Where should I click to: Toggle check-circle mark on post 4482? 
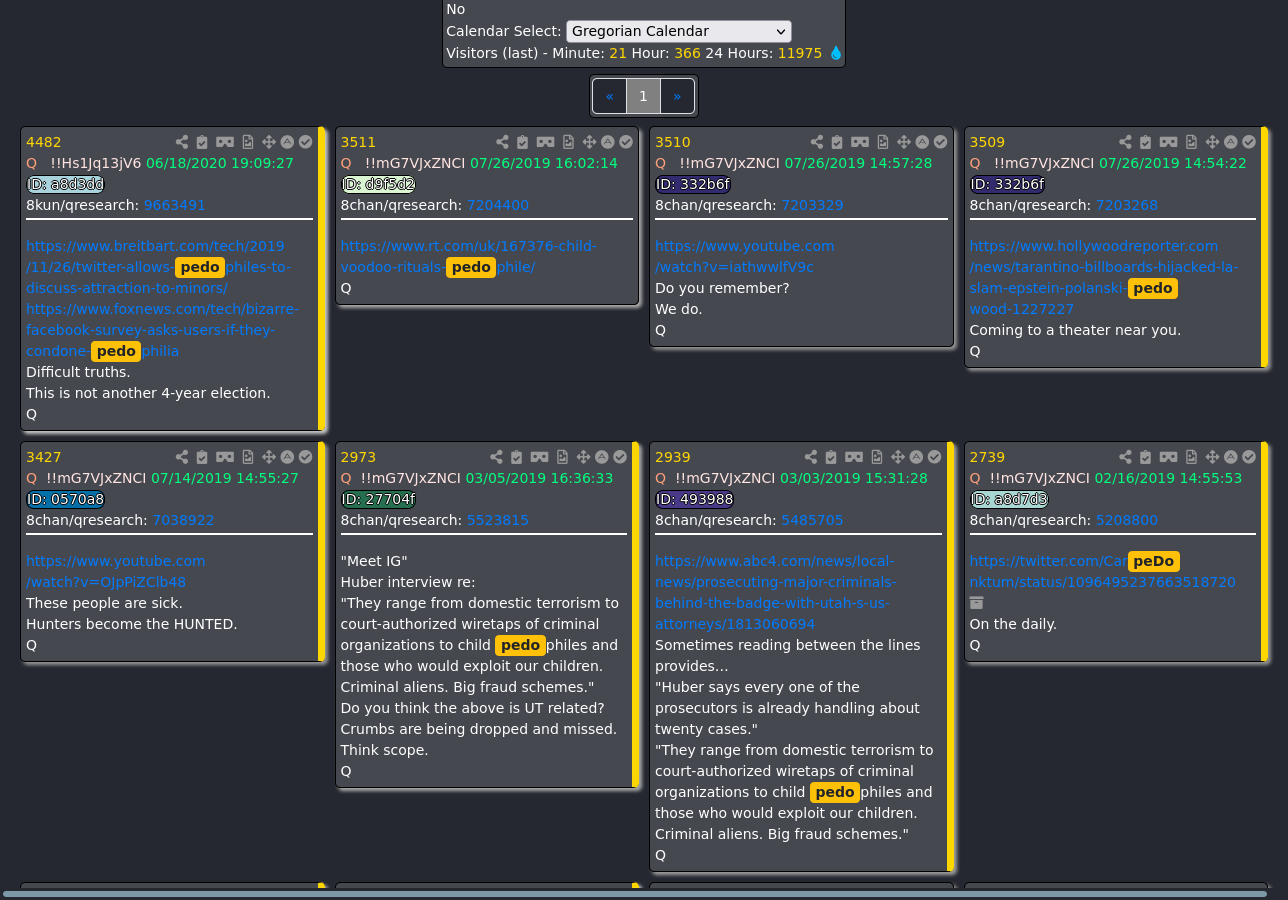click(x=305, y=142)
